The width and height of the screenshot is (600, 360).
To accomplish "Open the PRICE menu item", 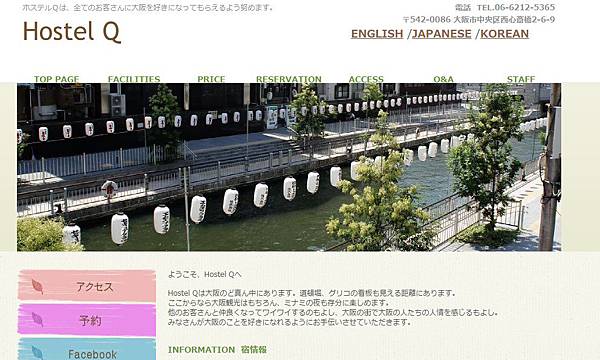I will [211, 79].
